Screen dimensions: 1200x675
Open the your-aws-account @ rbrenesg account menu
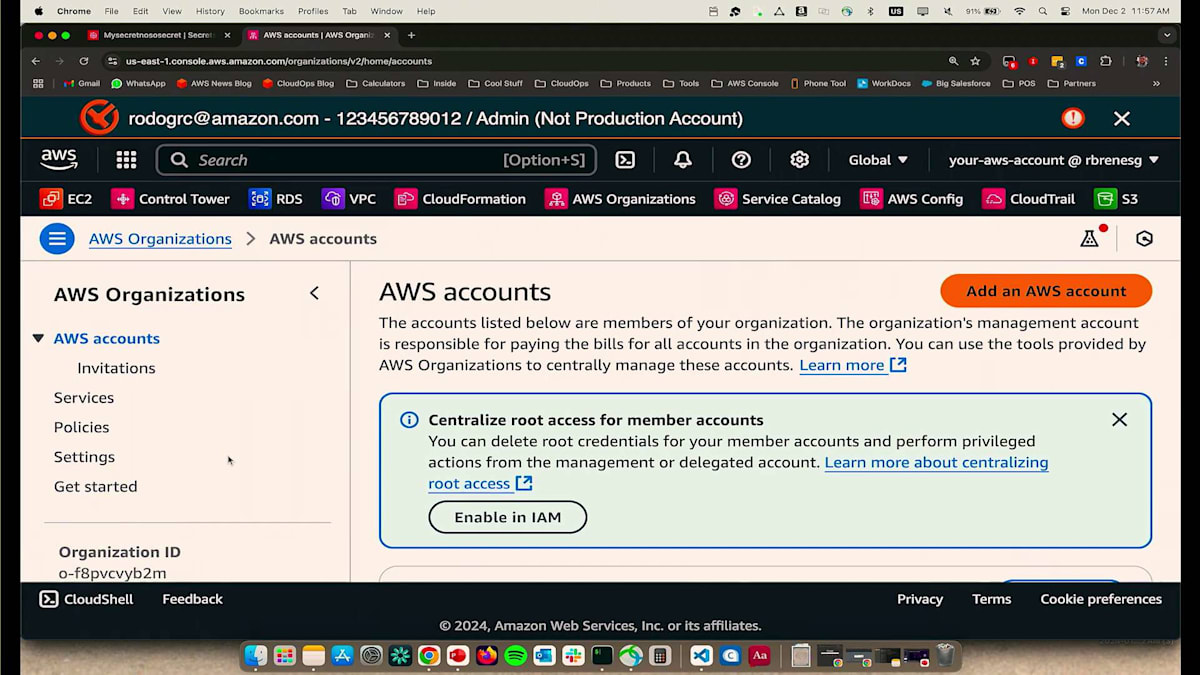(x=1054, y=160)
